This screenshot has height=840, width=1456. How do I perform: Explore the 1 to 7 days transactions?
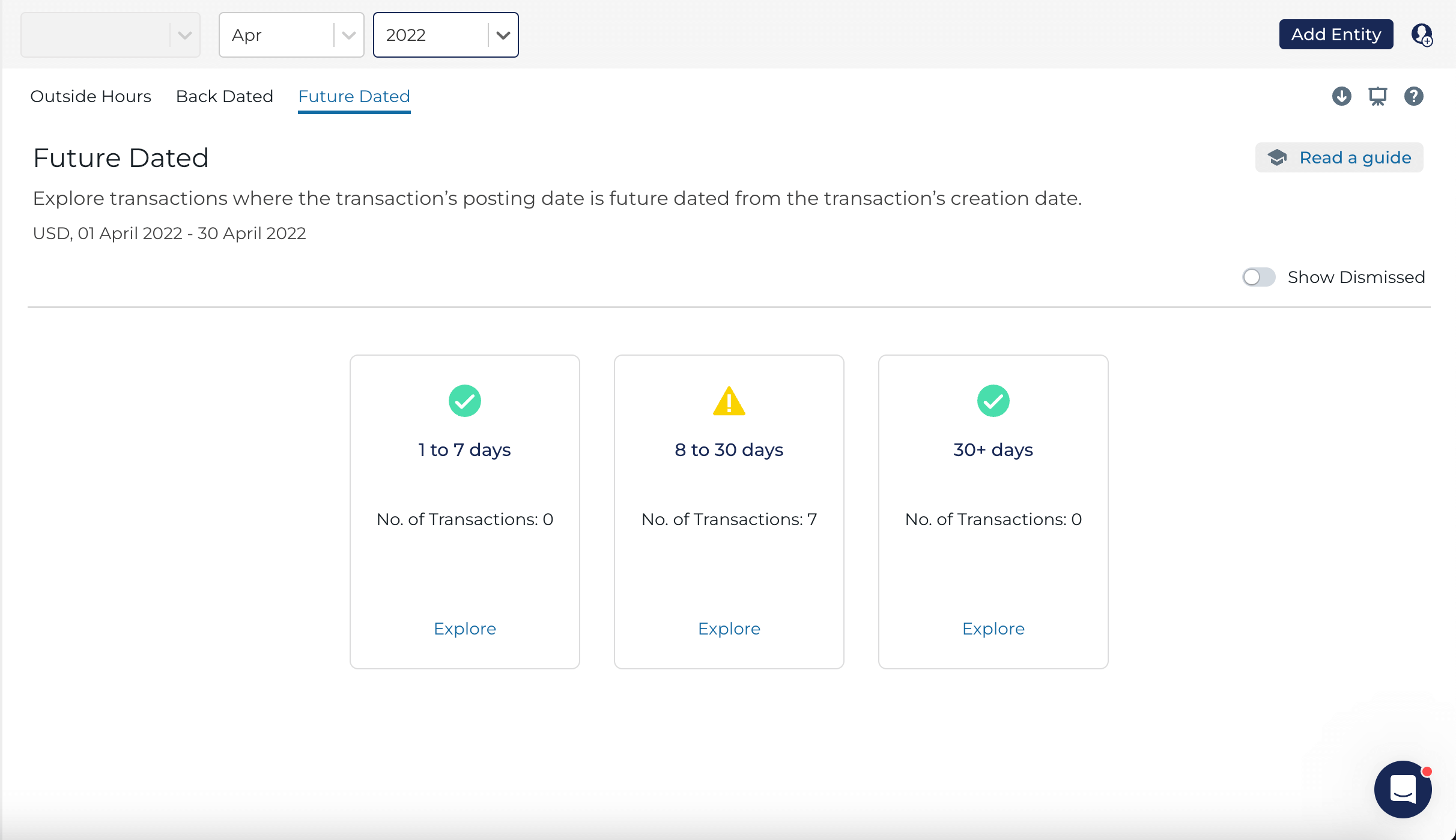pyautogui.click(x=464, y=628)
